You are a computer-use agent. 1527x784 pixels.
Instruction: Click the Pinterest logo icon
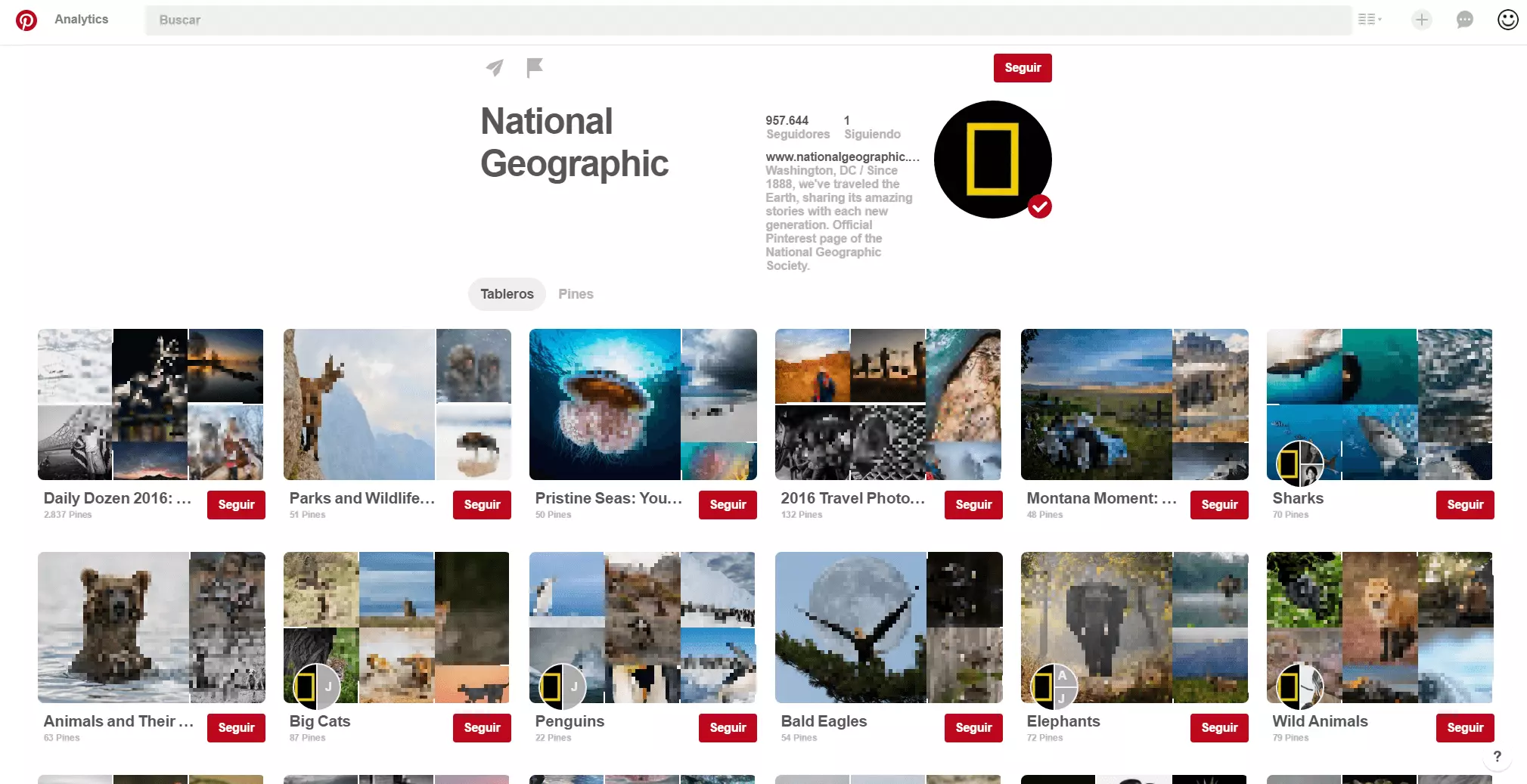pos(26,20)
